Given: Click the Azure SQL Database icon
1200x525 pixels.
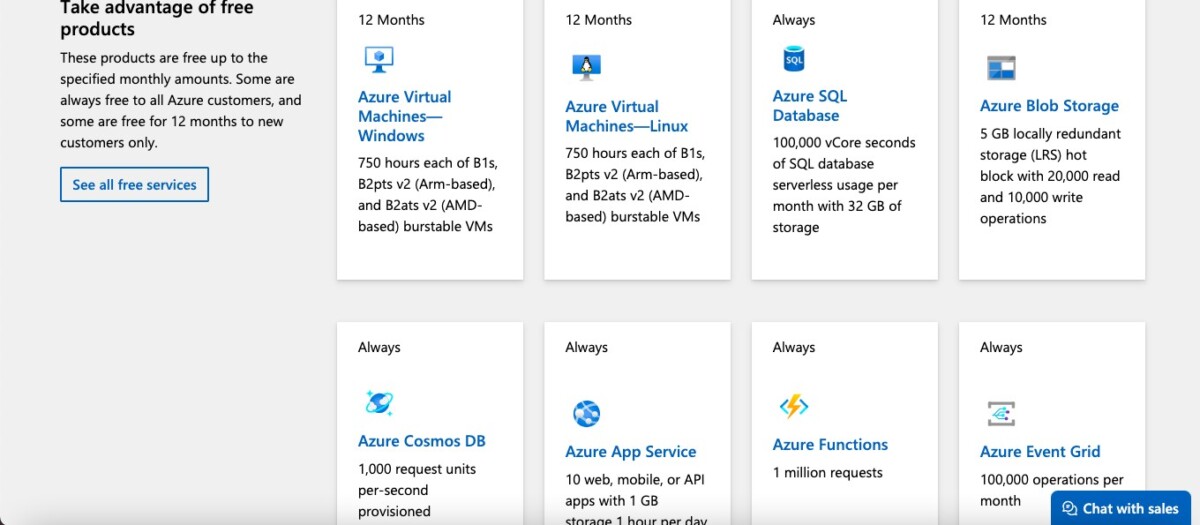Looking at the screenshot, I should [x=794, y=59].
